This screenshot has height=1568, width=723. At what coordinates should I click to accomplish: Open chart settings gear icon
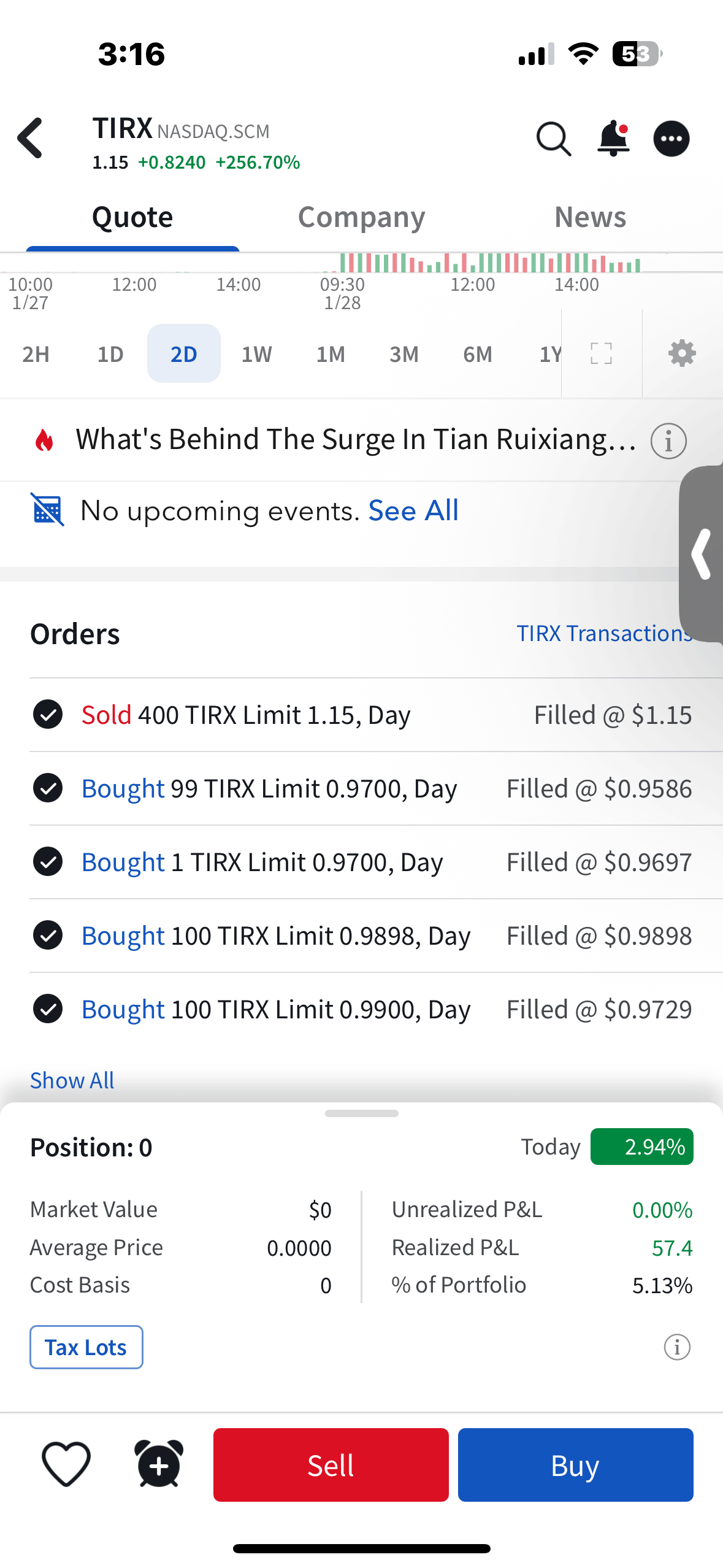coord(681,354)
